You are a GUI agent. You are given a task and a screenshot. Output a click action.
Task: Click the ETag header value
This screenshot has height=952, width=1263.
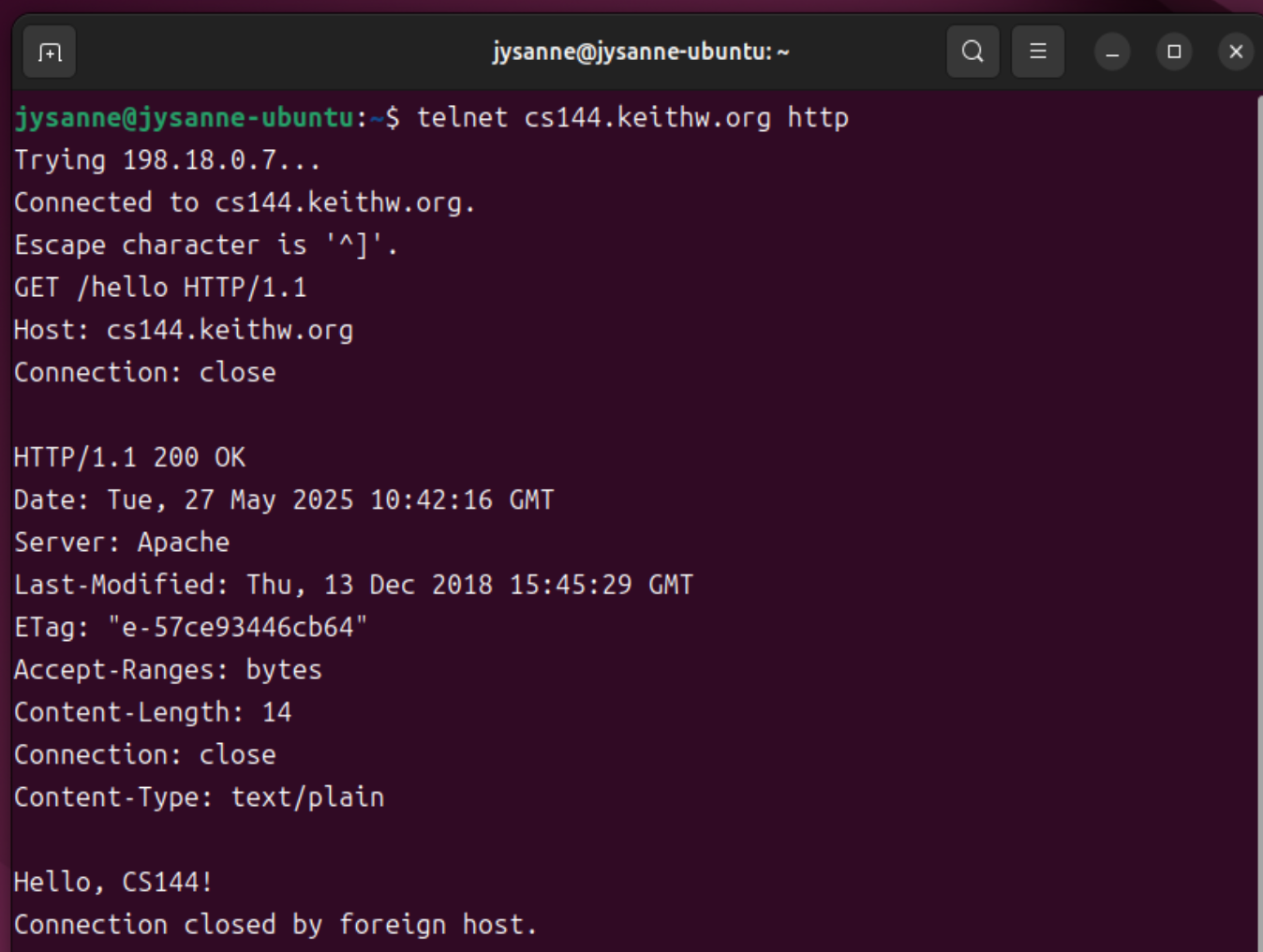[237, 627]
